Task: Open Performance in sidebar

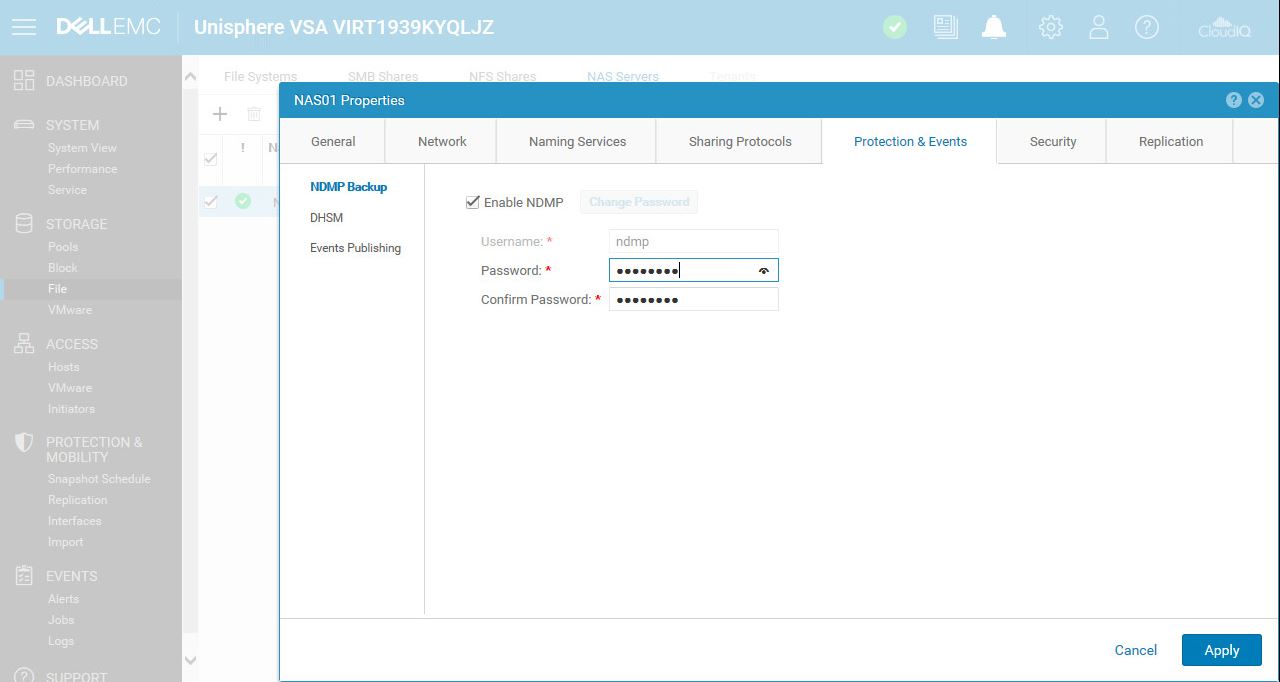Action: click(x=82, y=169)
